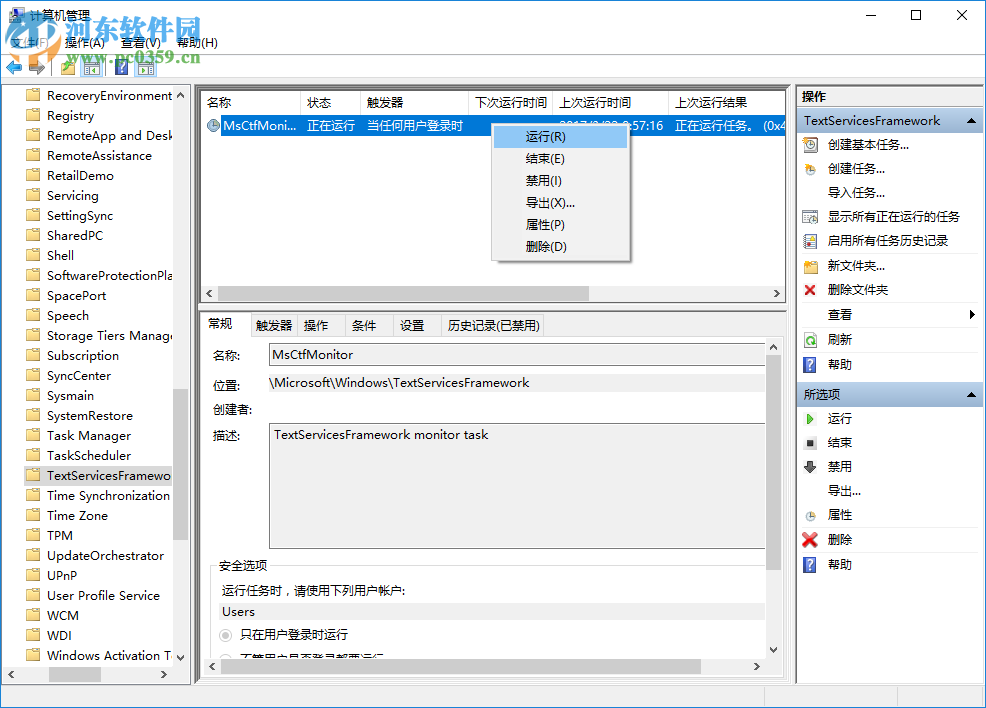Open the '查看' submenu in actions pane
Image resolution: width=986 pixels, height=708 pixels.
click(838, 314)
